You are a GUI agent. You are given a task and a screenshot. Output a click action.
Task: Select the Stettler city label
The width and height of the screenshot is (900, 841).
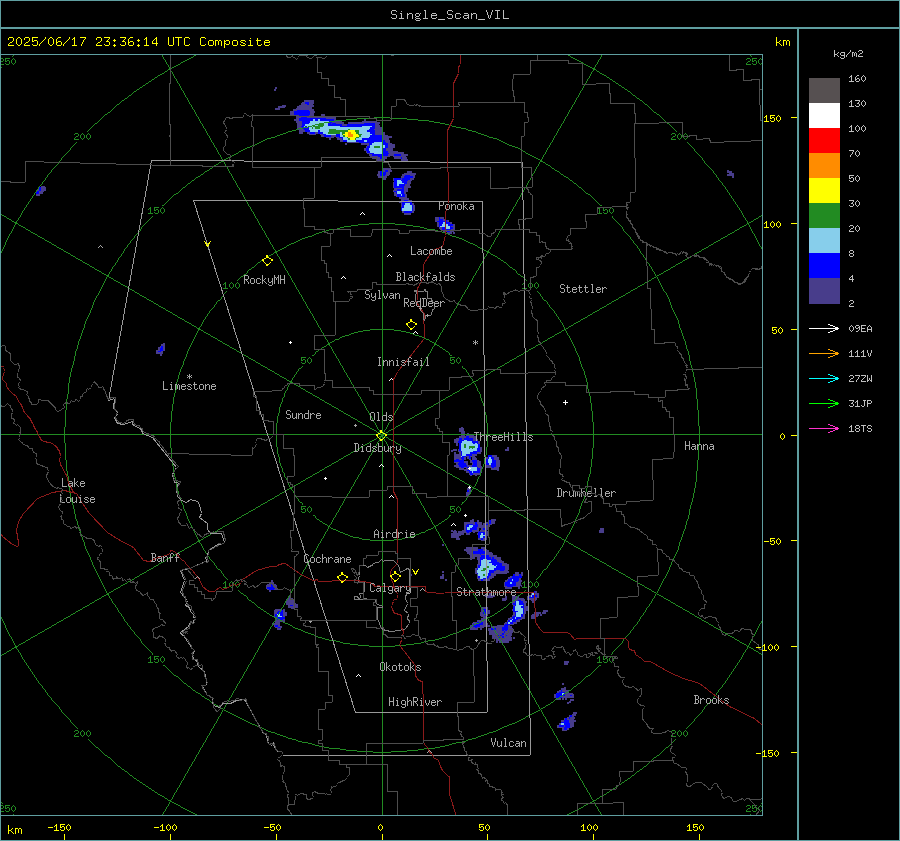coord(583,289)
